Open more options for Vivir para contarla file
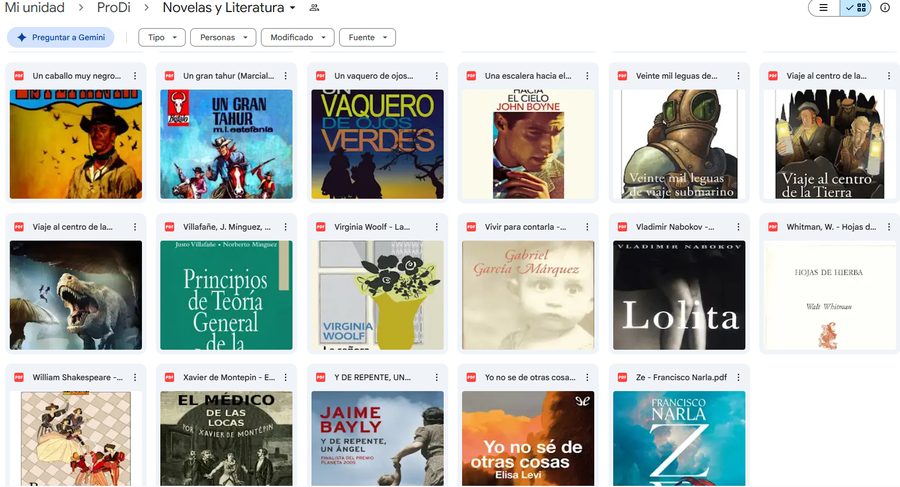This screenshot has width=900, height=487. 587,227
